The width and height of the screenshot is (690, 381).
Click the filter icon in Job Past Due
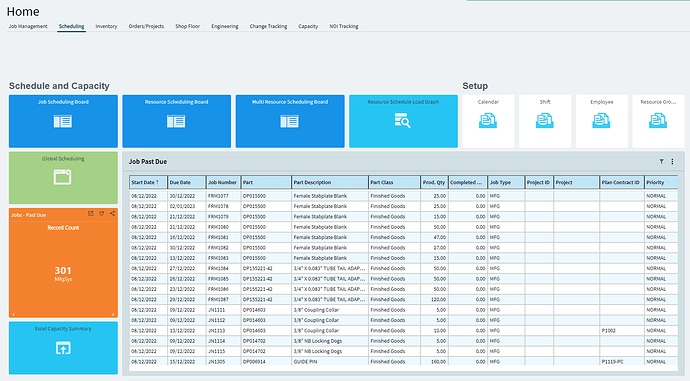(661, 161)
